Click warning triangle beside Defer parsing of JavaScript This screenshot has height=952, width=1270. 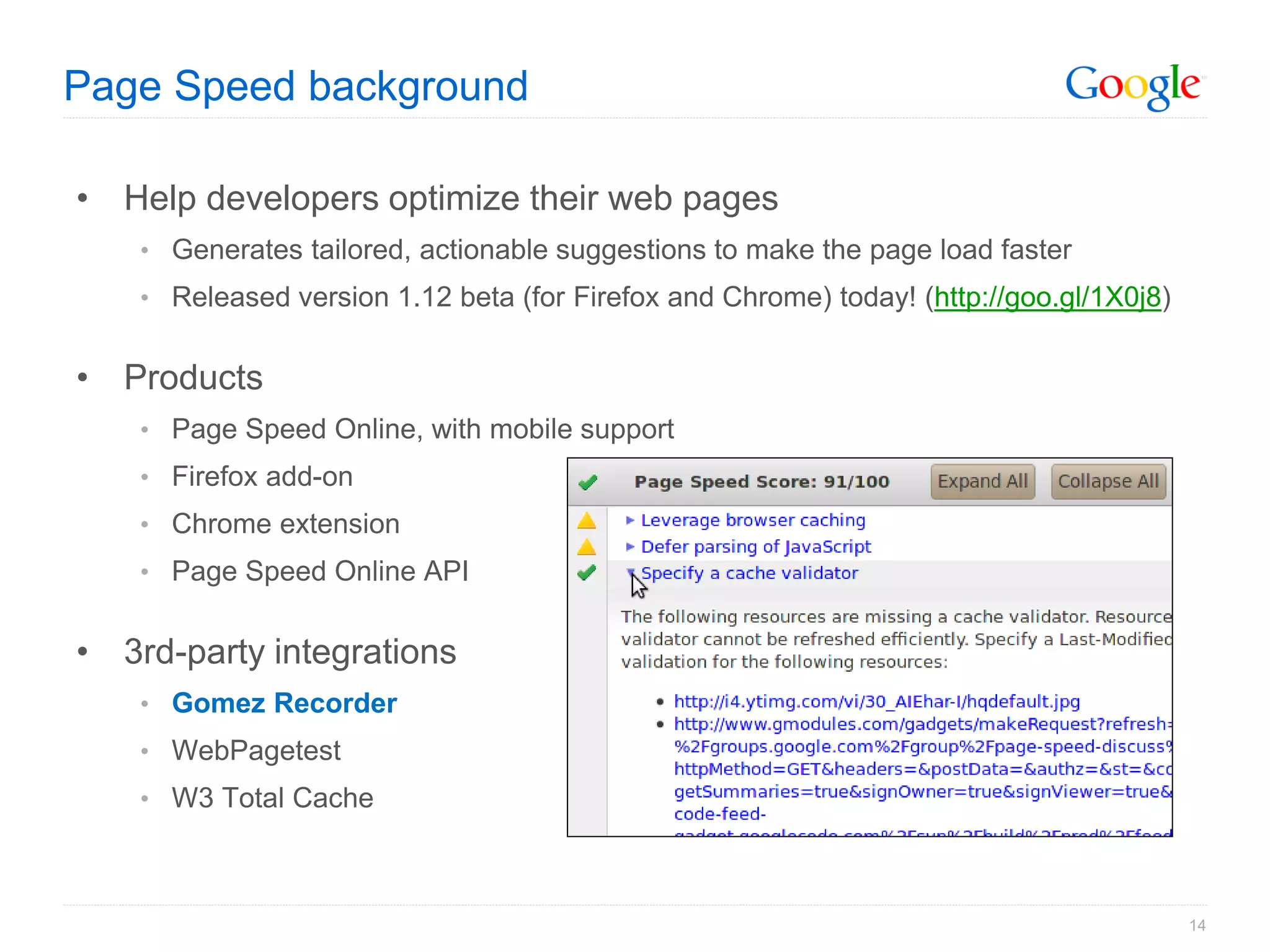[587, 547]
